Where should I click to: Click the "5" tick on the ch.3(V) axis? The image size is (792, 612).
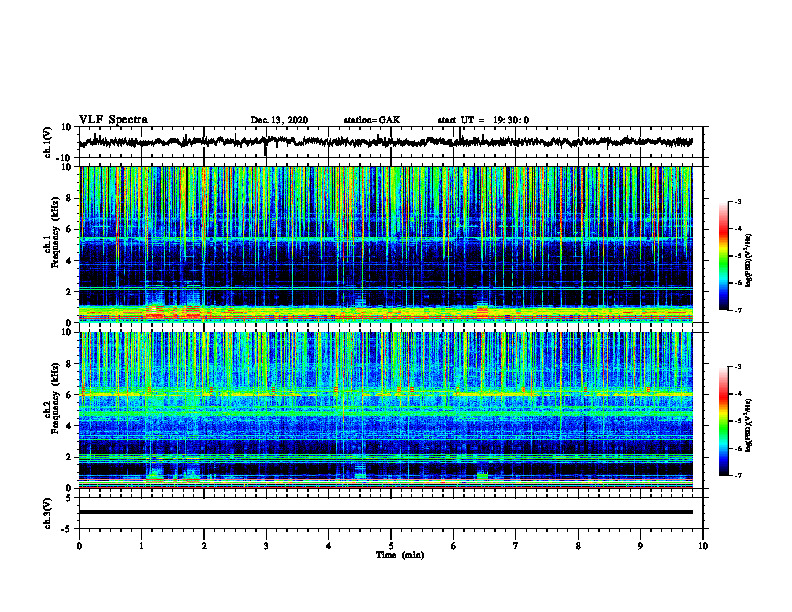click(x=69, y=498)
